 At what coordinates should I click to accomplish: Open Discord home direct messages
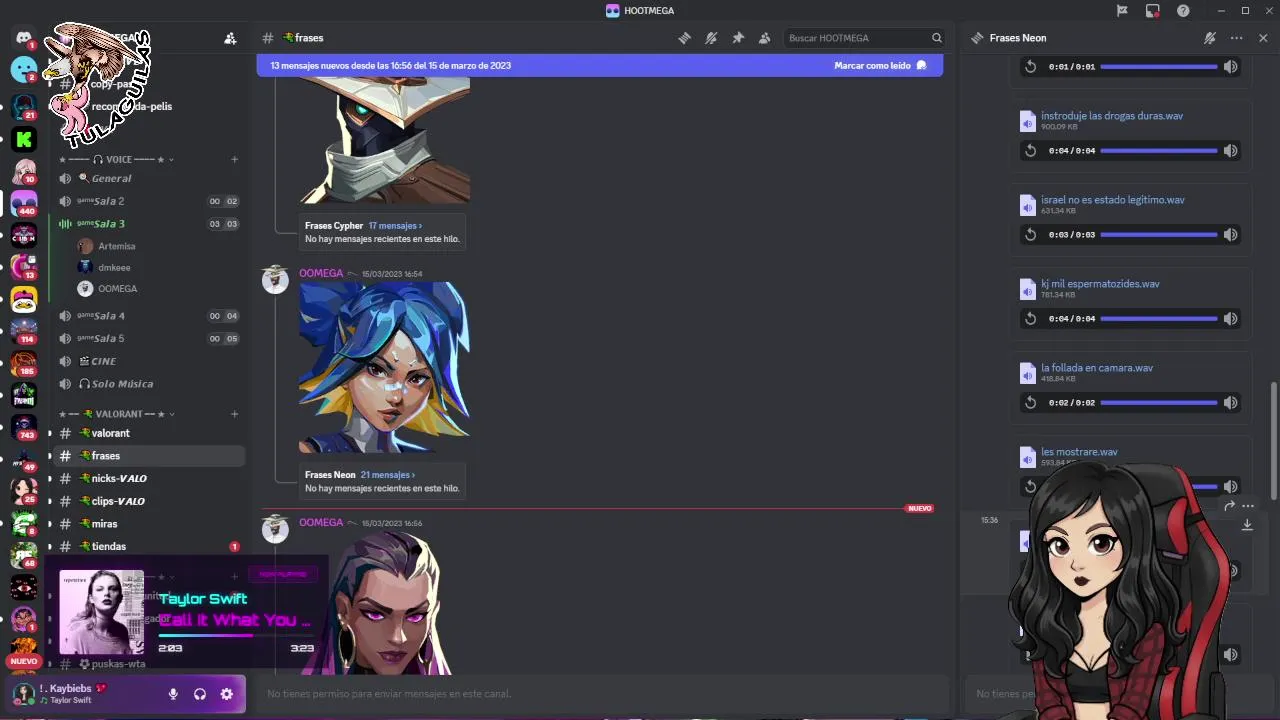(24, 37)
